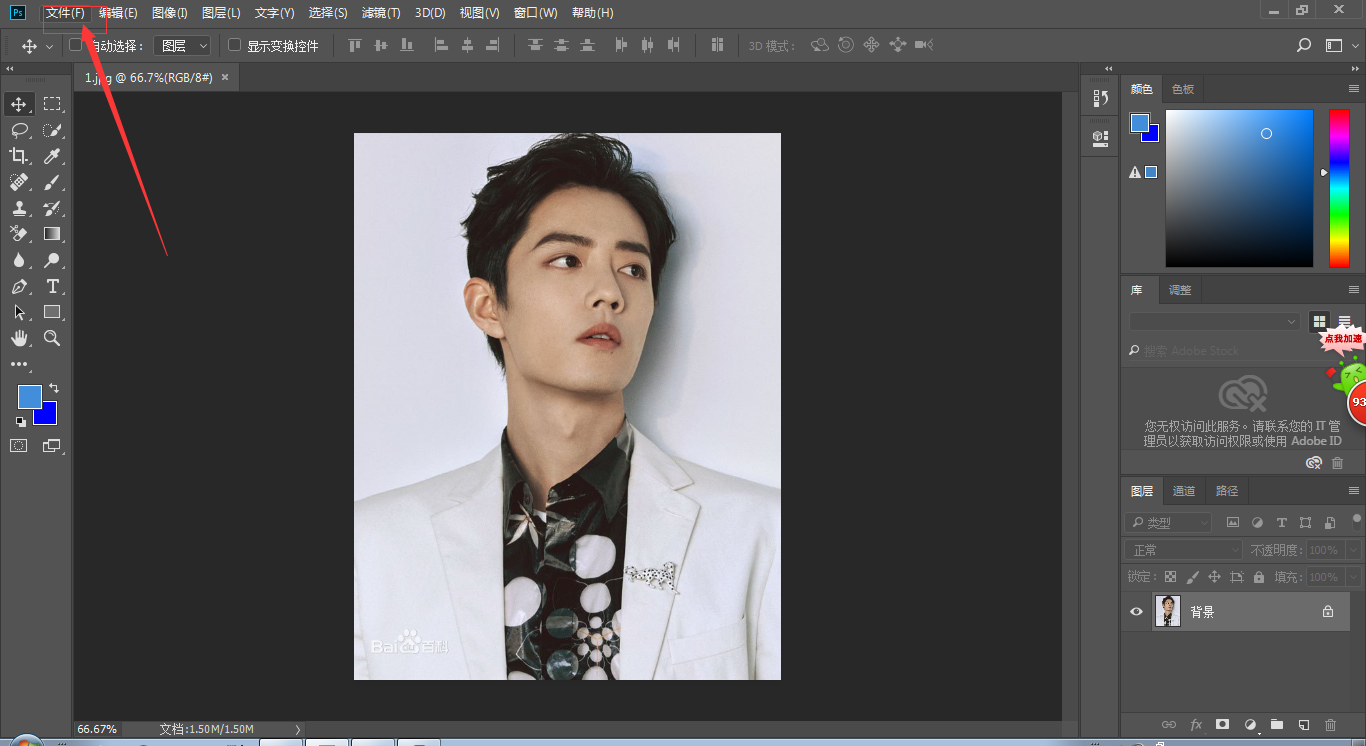Viewport: 1366px width, 746px height.
Task: Click the 背景 layer thumbnail
Action: click(x=1168, y=611)
